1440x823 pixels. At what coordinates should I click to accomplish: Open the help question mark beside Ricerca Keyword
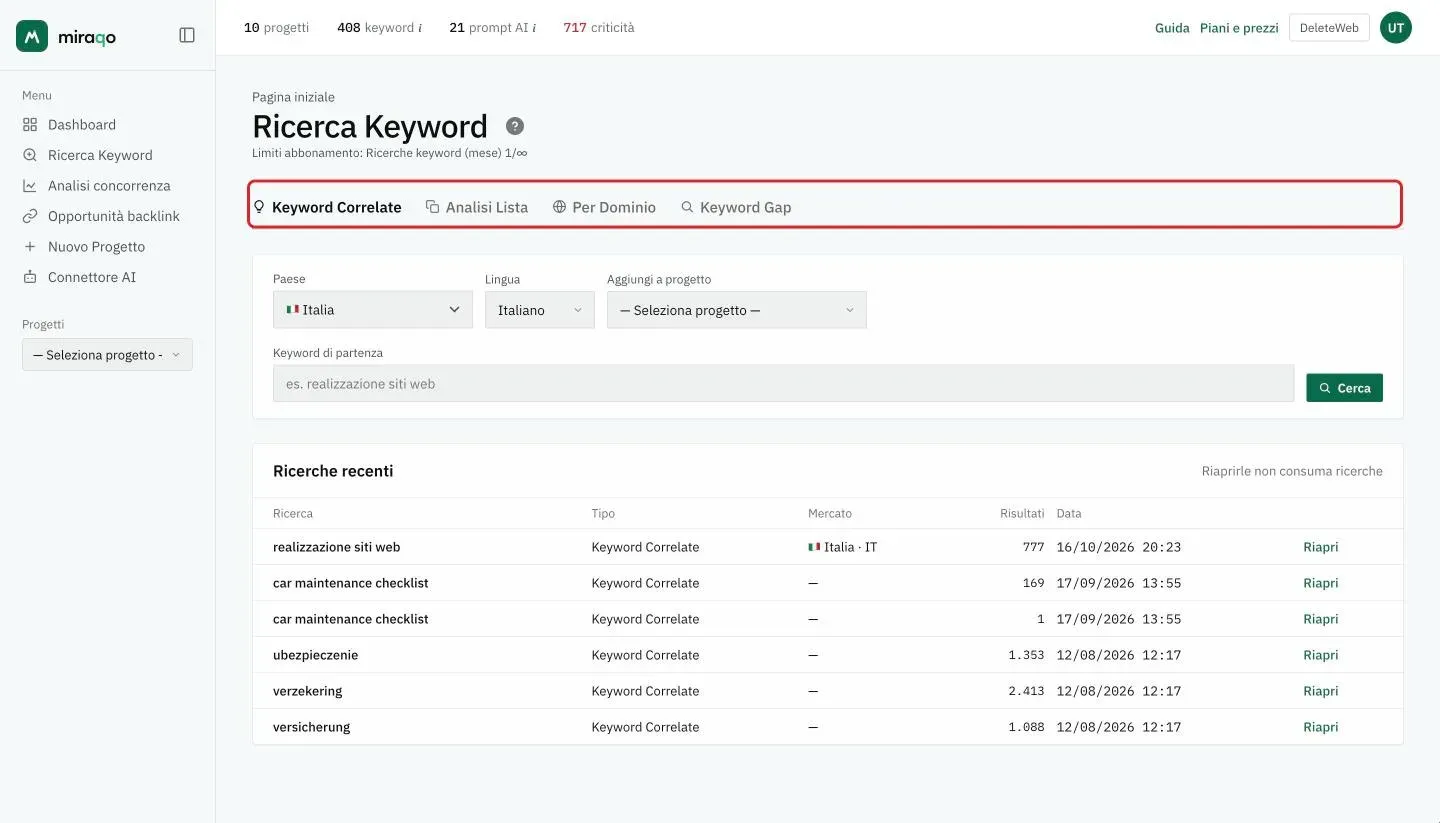[x=515, y=126]
